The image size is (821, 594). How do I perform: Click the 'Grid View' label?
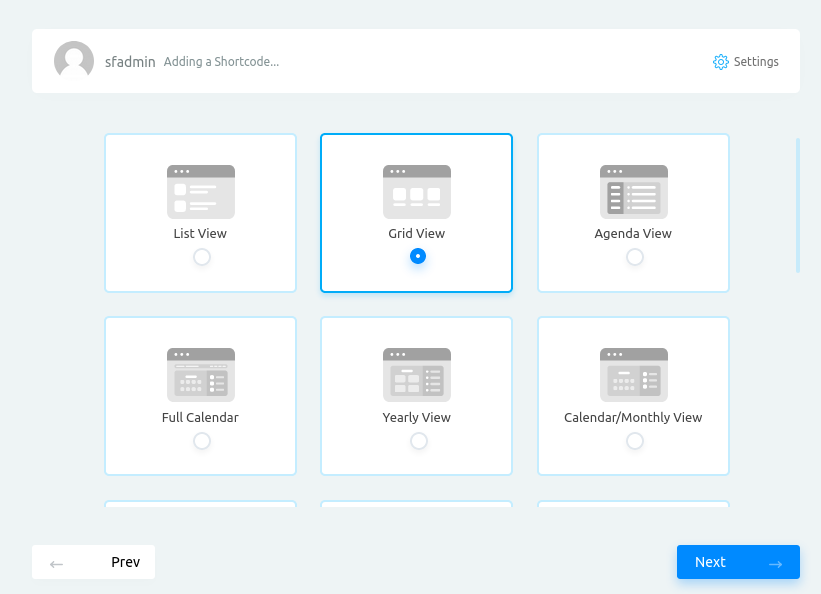[x=417, y=234]
